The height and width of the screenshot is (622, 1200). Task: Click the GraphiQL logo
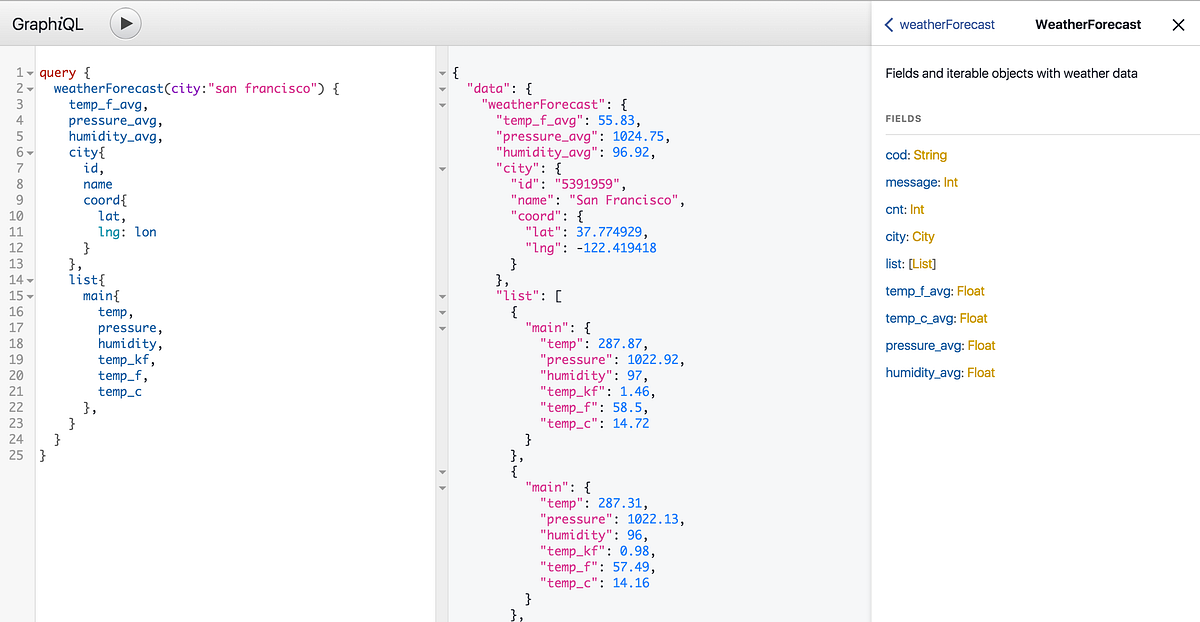tap(47, 23)
